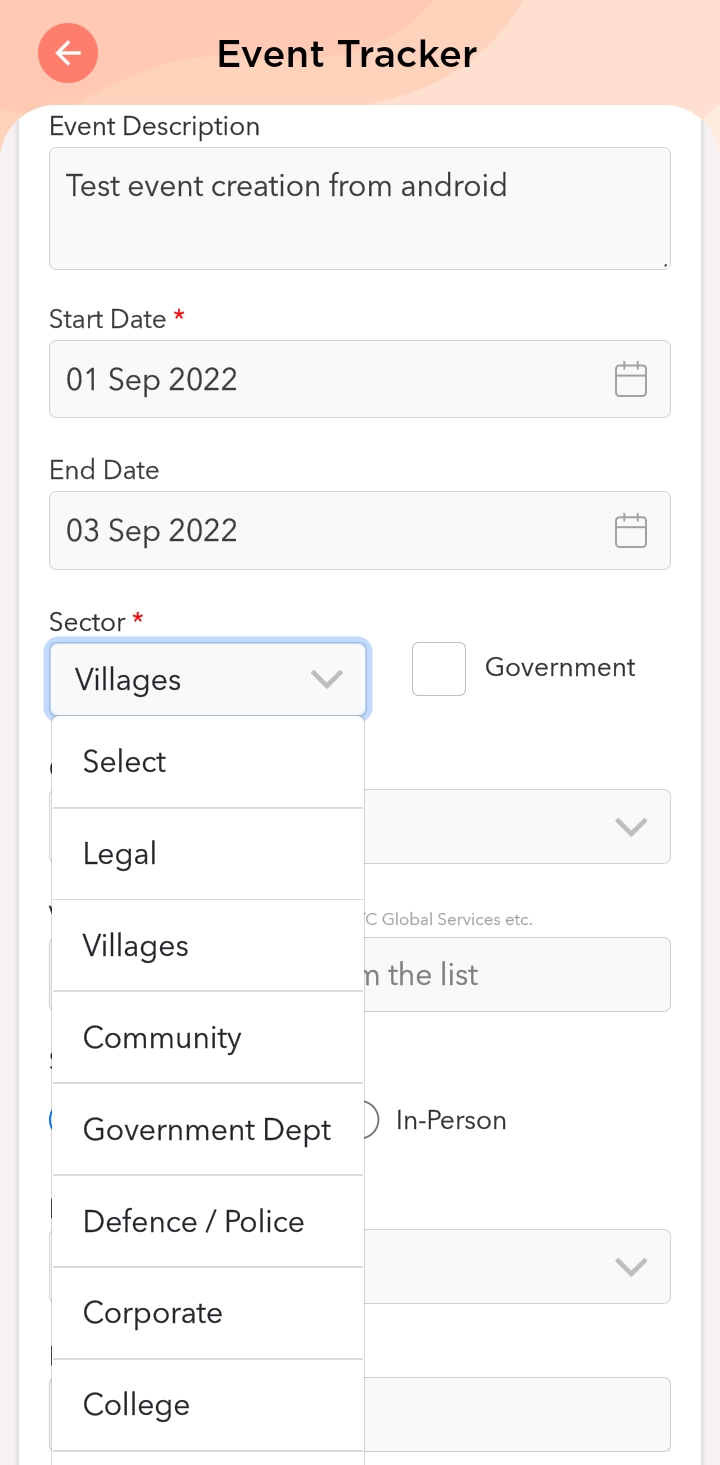720x1465 pixels.
Task: Focus the search-from-the-list input field
Action: (x=516, y=975)
